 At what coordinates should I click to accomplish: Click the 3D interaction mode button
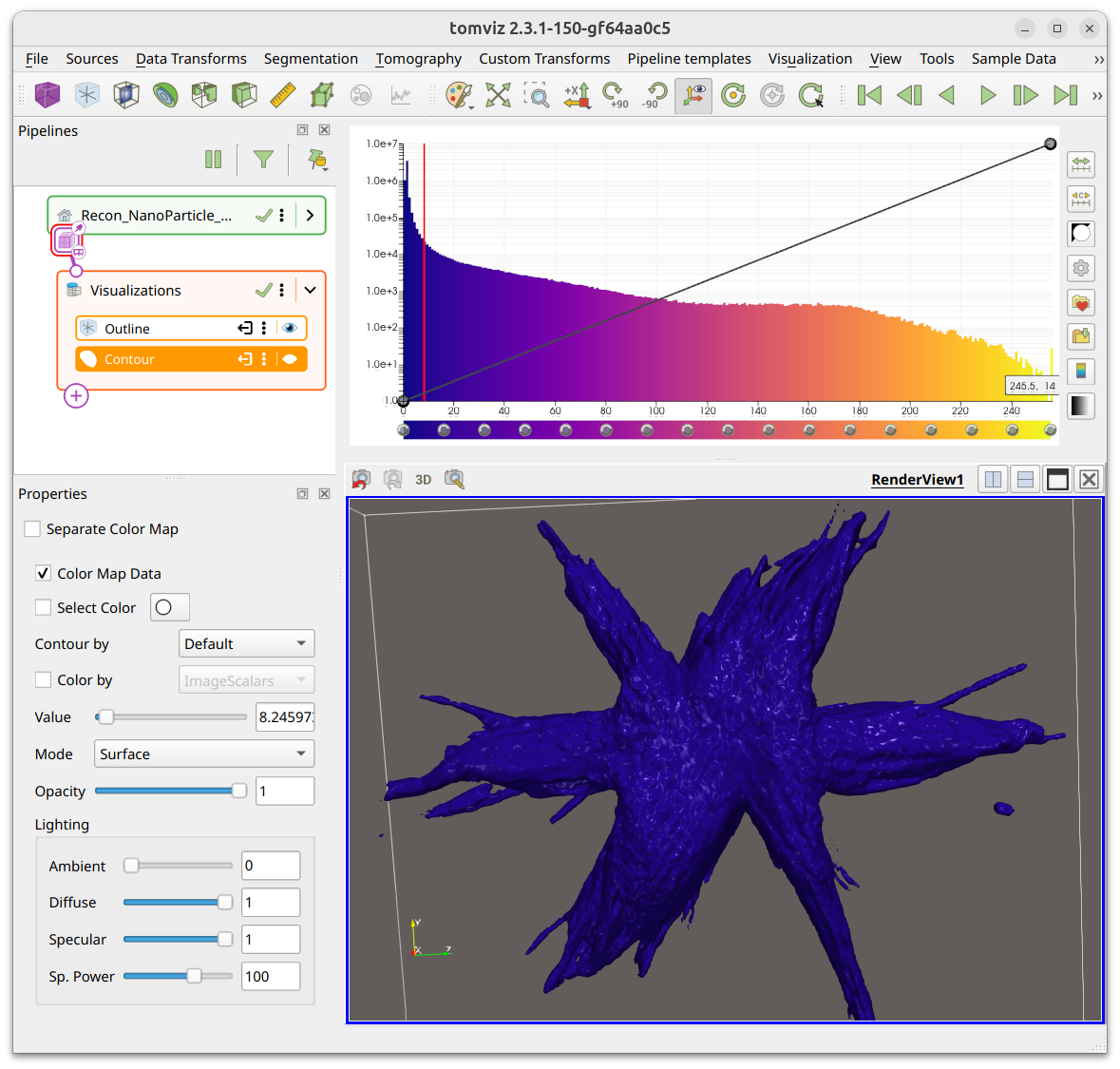click(424, 480)
